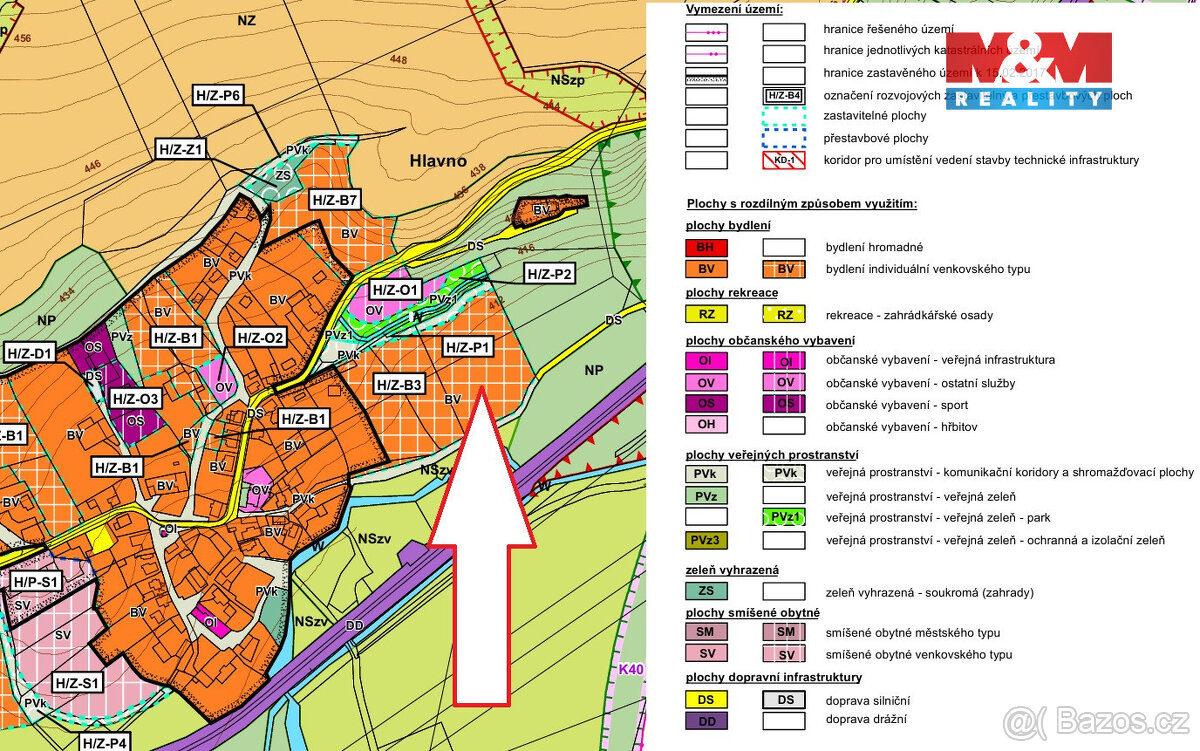Image resolution: width=1200 pixels, height=751 pixels.
Task: Click the green PVz1 park color swatch
Action: tap(784, 518)
